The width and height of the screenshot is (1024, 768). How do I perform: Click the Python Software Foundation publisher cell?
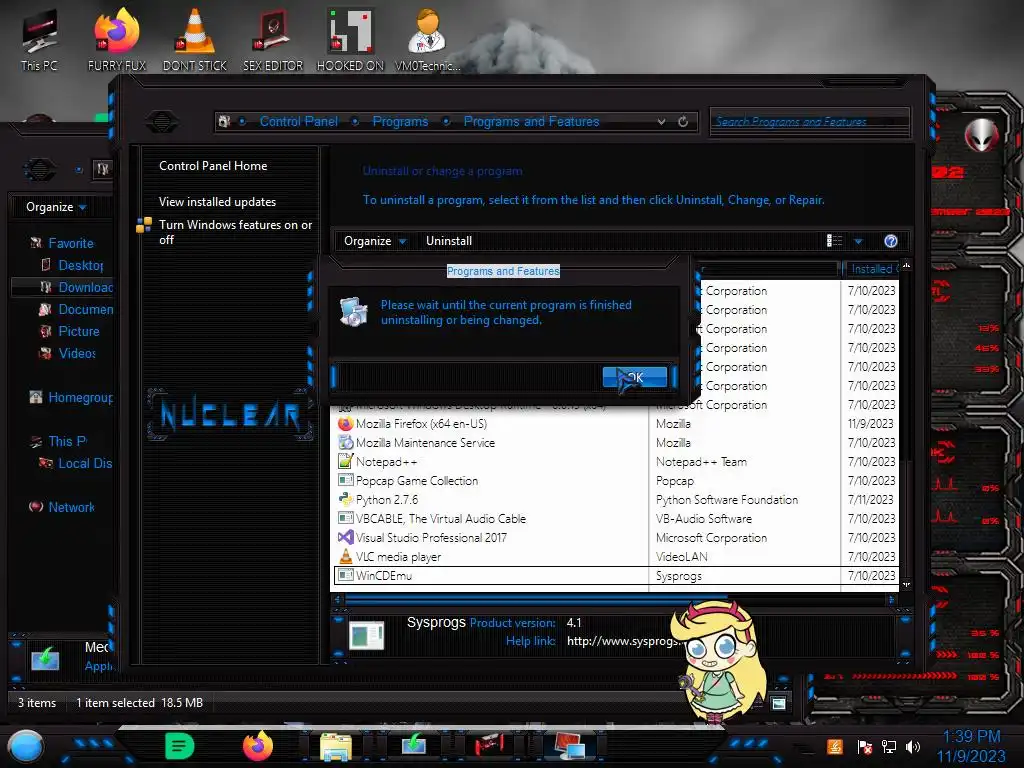tap(727, 500)
